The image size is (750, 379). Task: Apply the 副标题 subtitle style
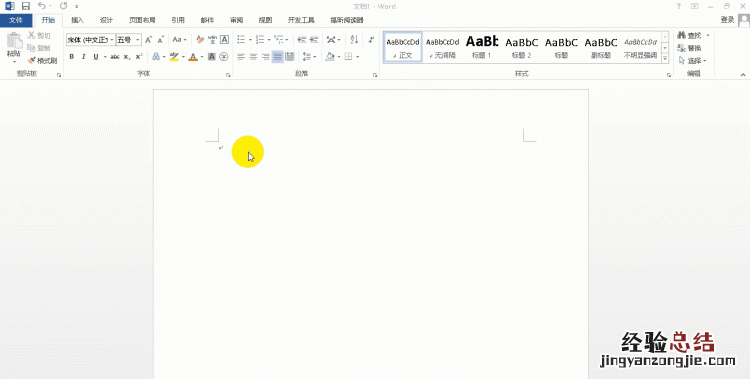(601, 47)
